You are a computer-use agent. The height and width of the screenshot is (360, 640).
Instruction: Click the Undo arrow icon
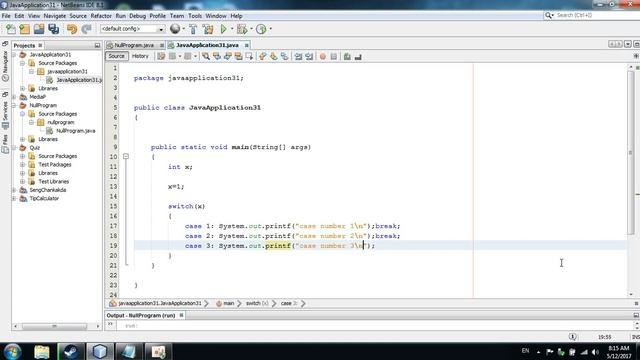pos(72,29)
